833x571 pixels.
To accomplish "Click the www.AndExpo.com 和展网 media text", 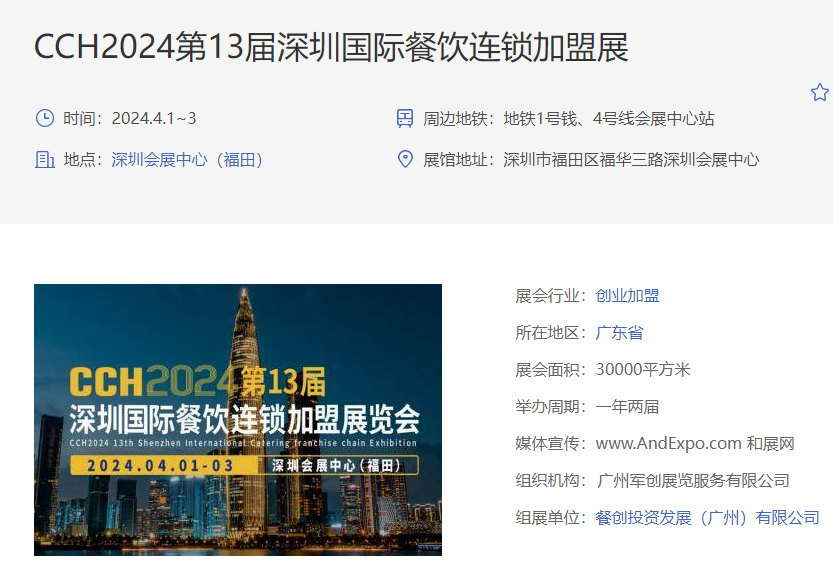I will [x=695, y=444].
